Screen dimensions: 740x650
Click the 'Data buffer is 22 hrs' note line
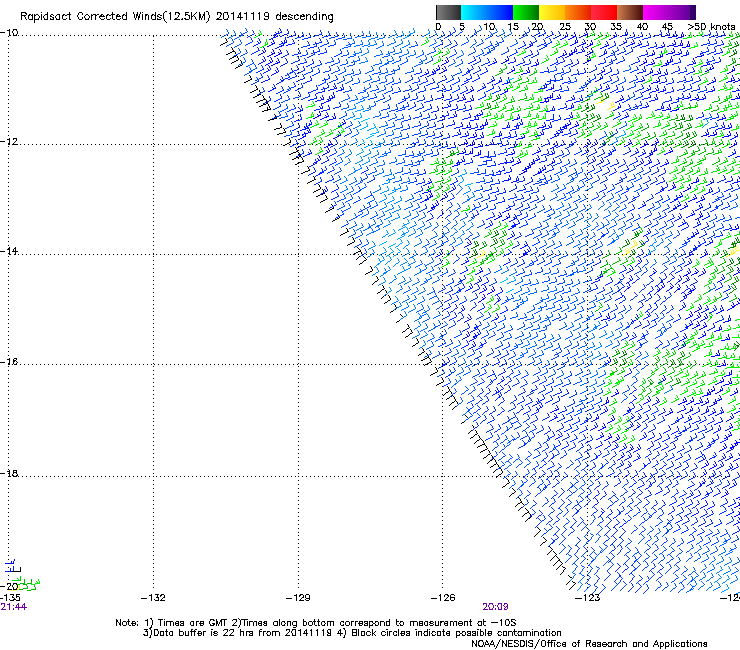pyautogui.click(x=352, y=633)
